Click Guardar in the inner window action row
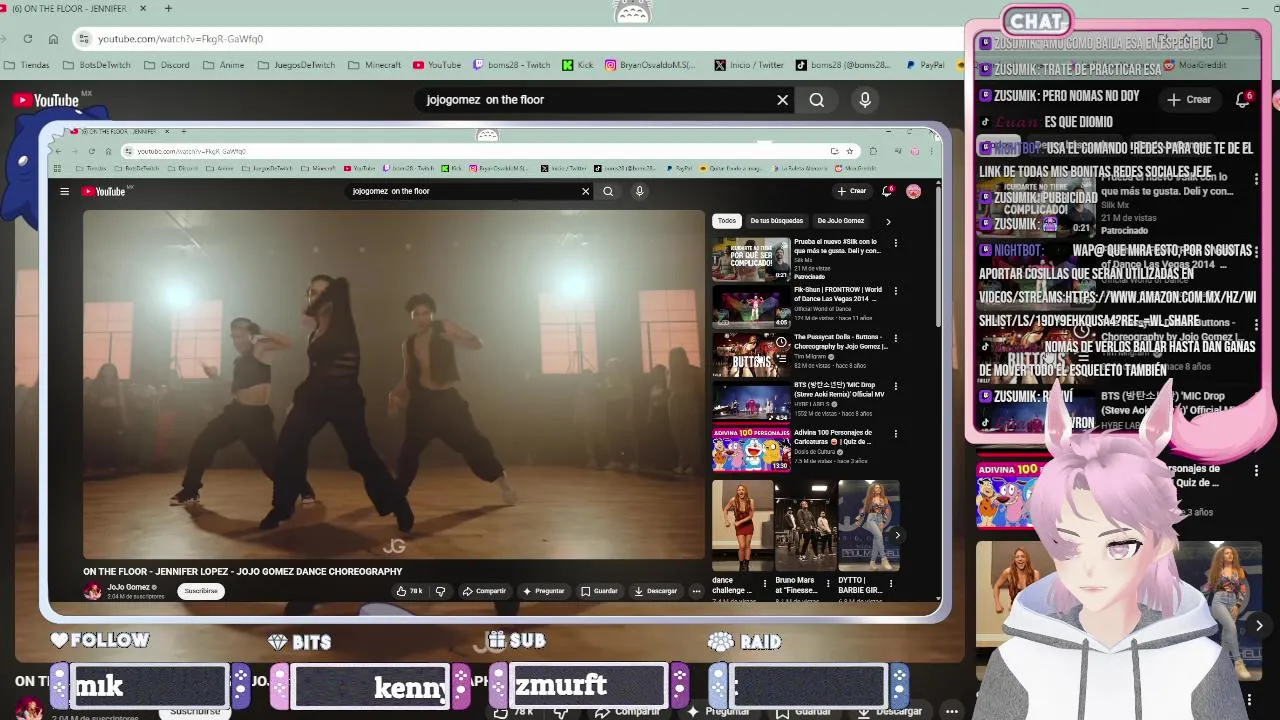 [x=600, y=591]
